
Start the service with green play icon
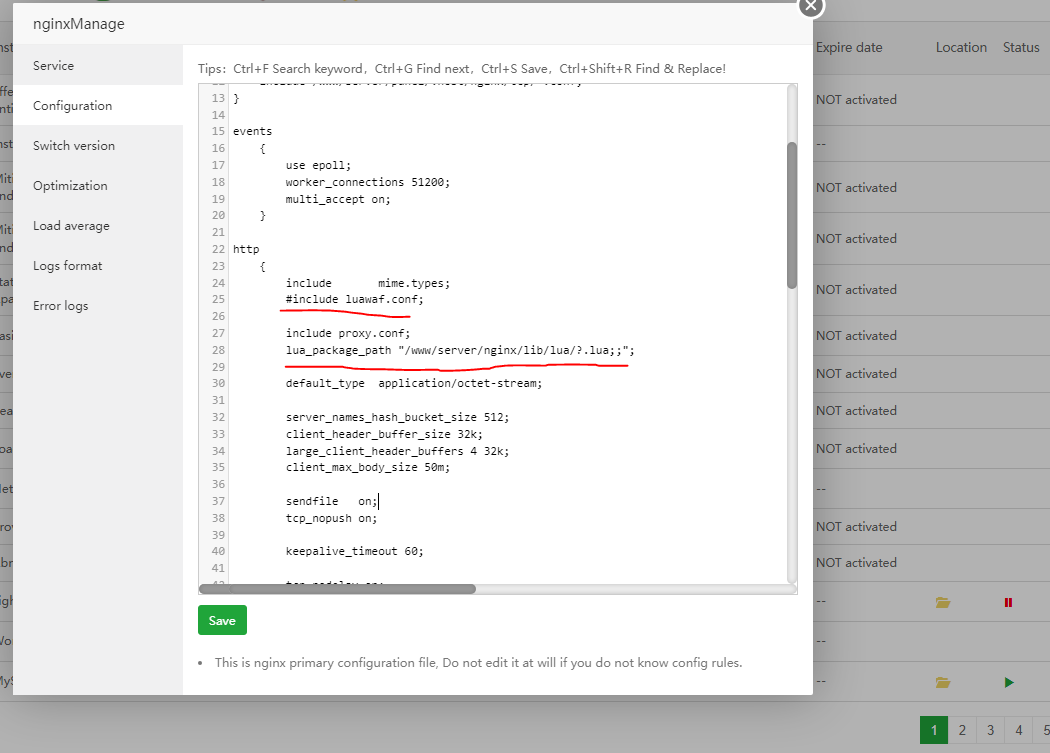(1009, 683)
